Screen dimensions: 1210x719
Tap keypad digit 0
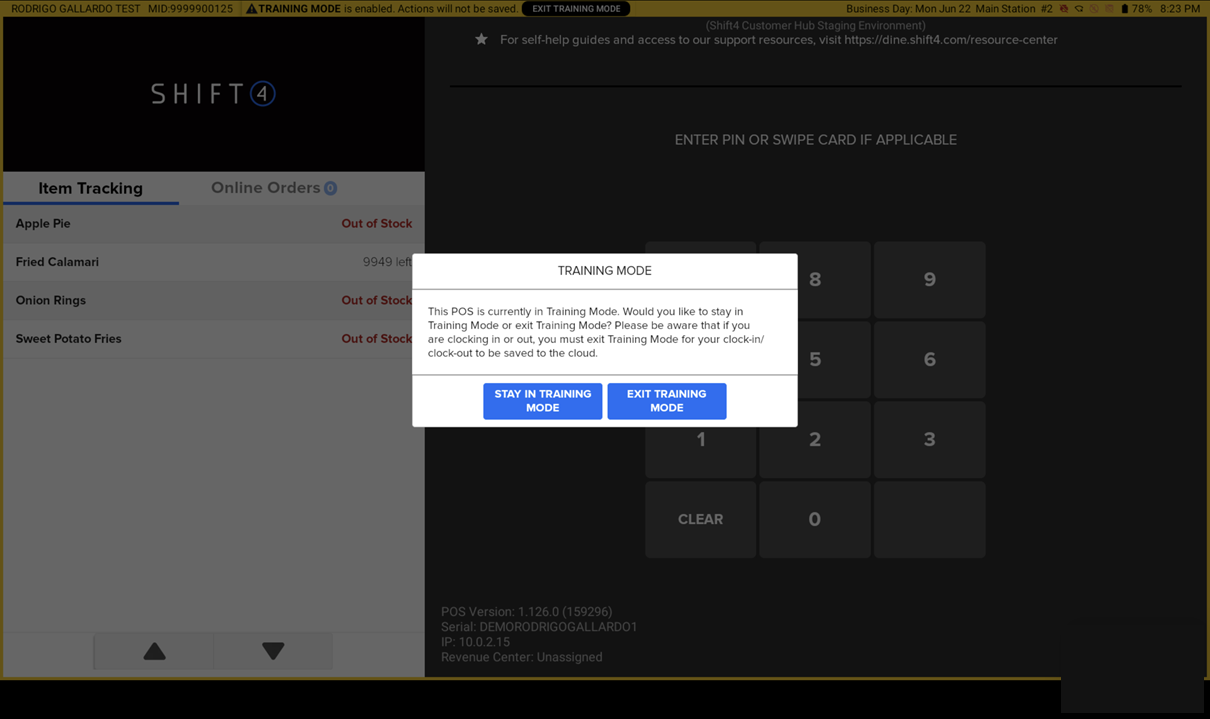coord(815,519)
